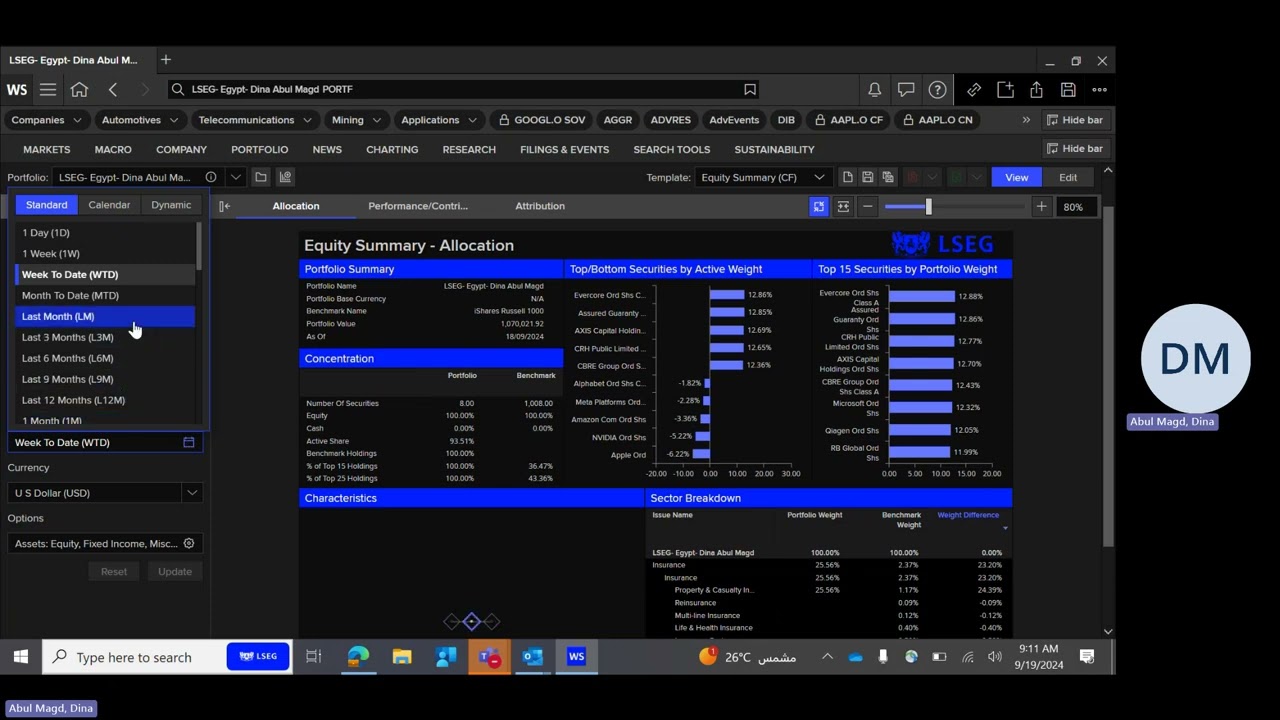Open the portfolio folder icon
The height and width of the screenshot is (720, 1280).
pos(261,177)
